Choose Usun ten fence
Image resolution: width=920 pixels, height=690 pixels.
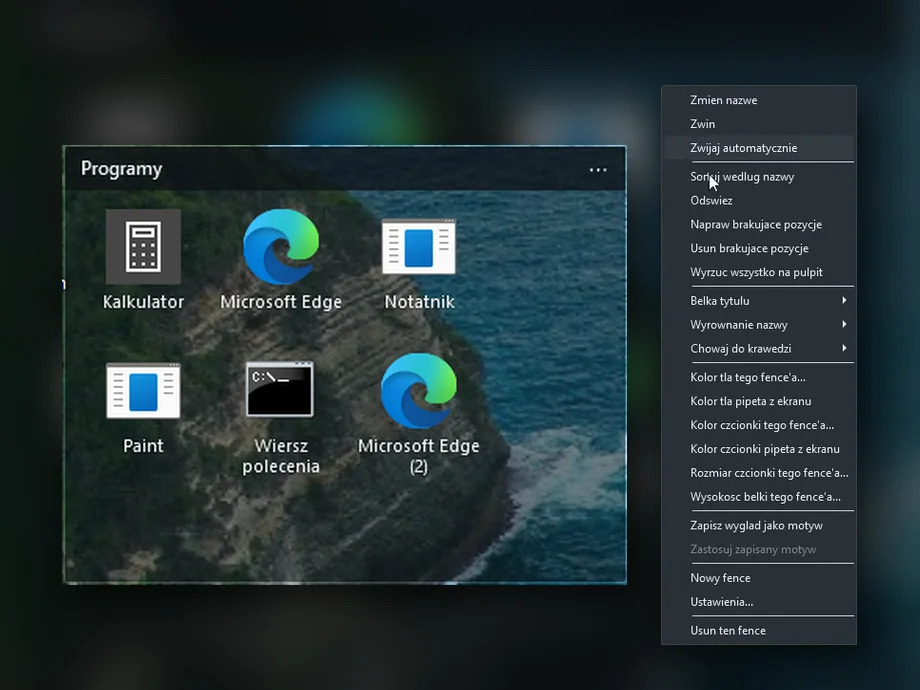[759, 631]
